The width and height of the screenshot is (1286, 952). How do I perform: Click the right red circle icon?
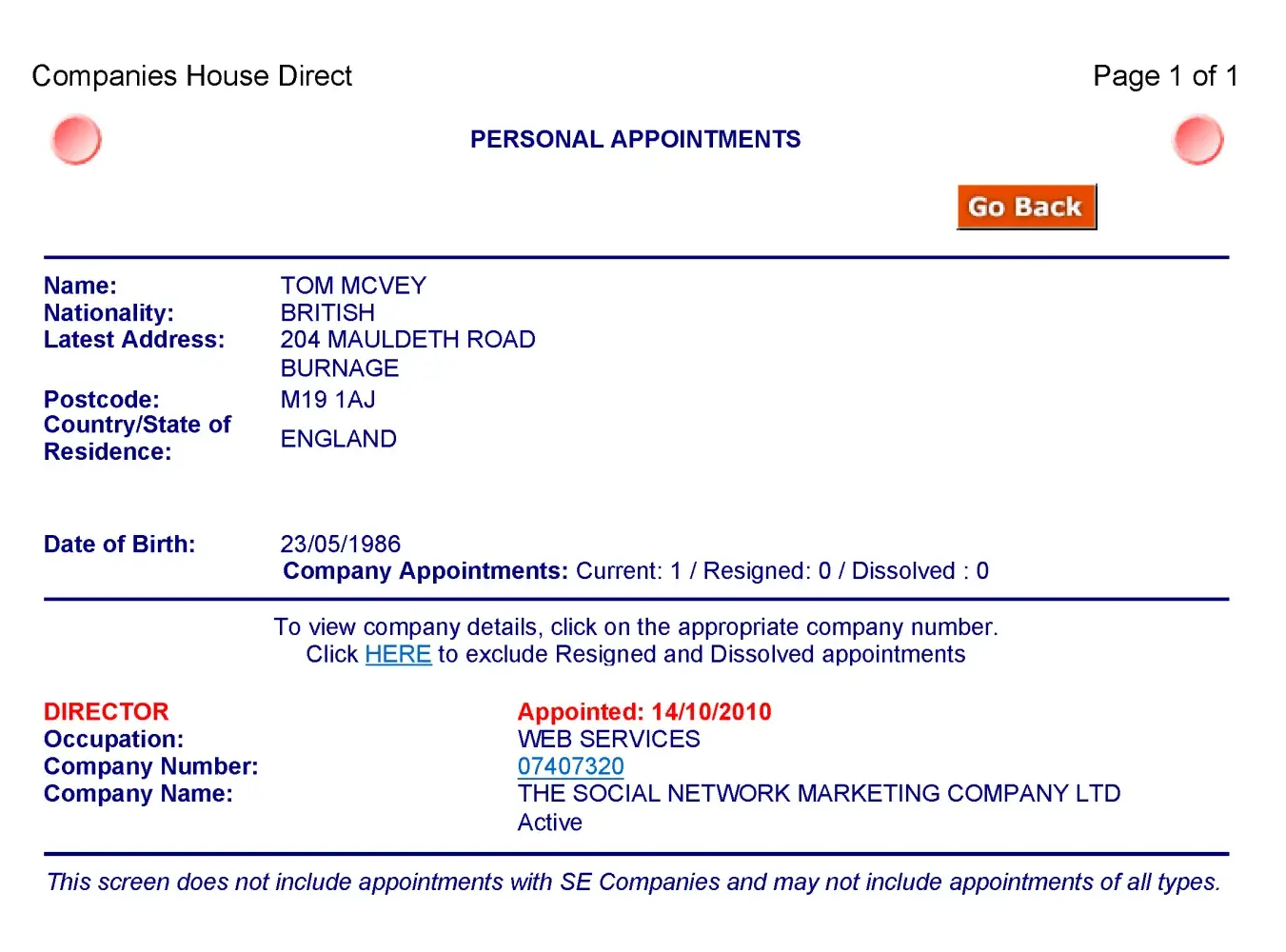1197,140
